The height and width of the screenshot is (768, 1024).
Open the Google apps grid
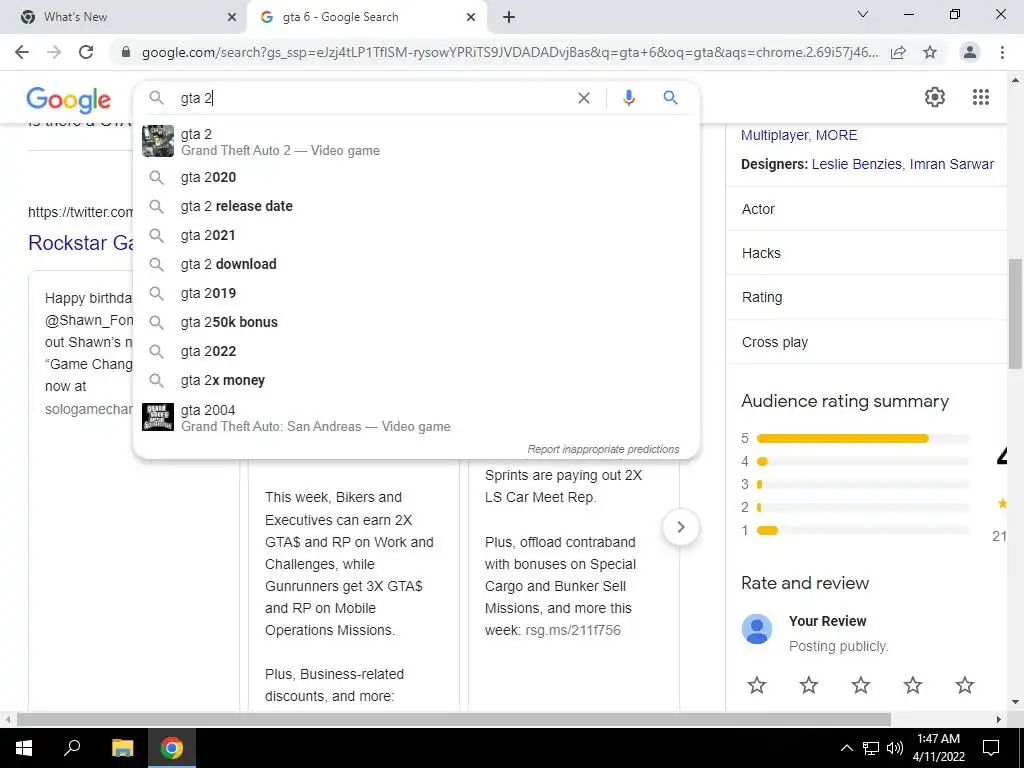coord(980,97)
